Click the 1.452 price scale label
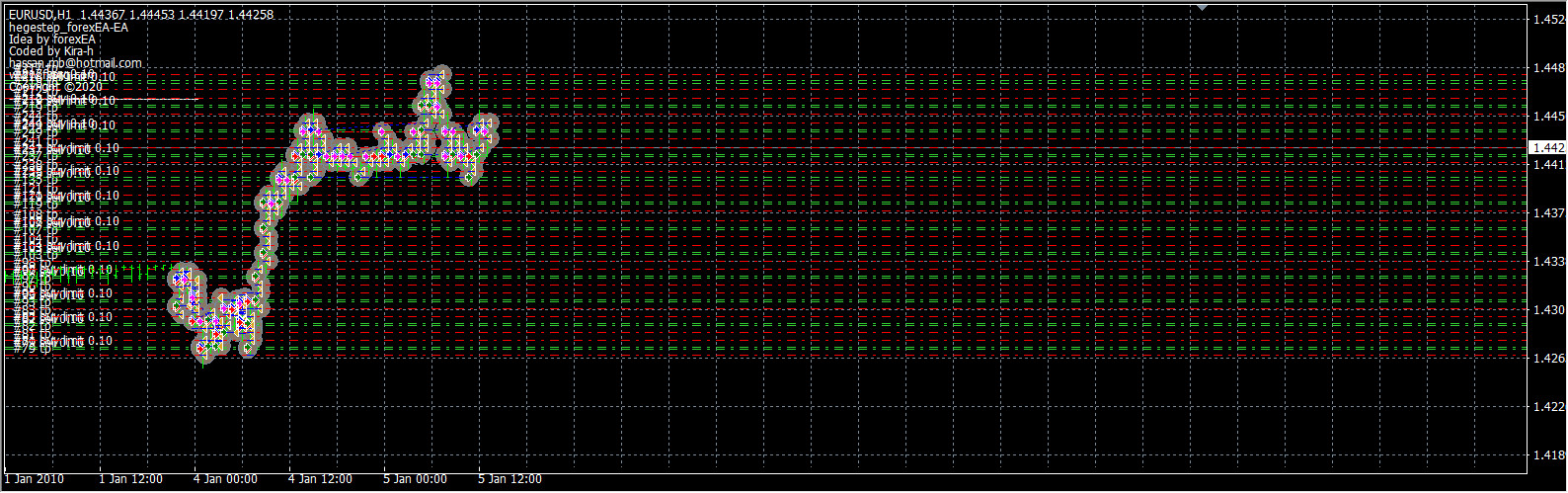This screenshot has height=493, width=1568. pyautogui.click(x=1546, y=20)
